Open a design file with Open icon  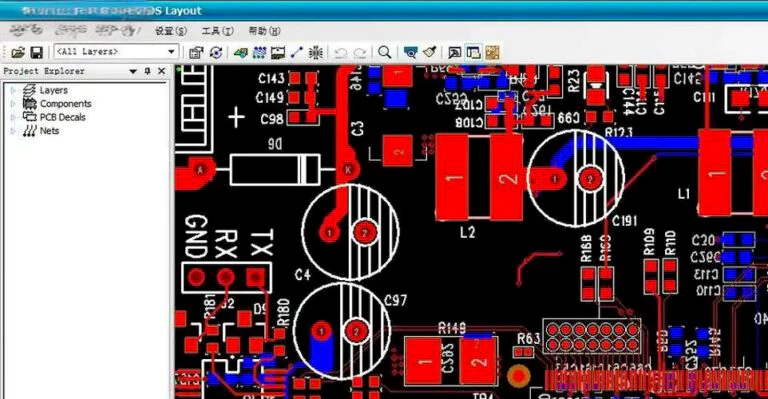[x=18, y=52]
